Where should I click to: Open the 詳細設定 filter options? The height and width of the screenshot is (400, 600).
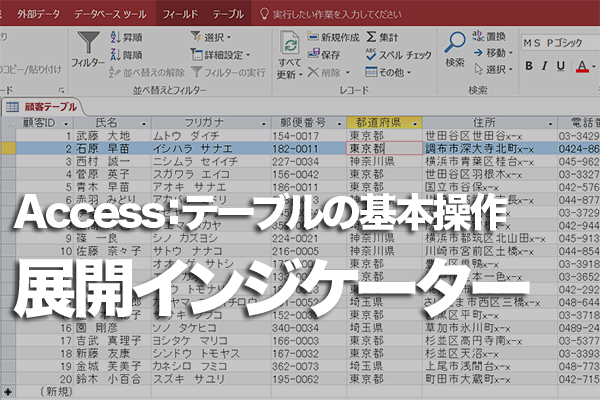[220, 55]
